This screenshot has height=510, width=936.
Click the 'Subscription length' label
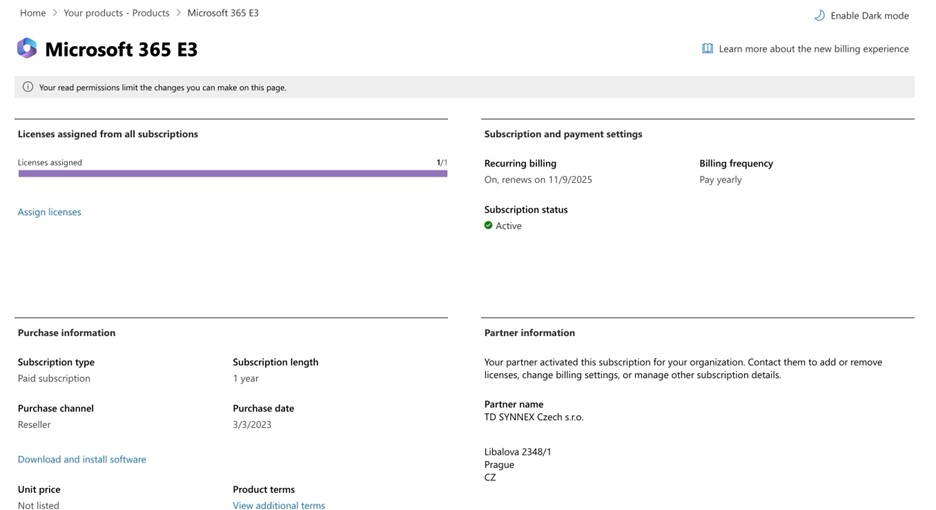[275, 362]
